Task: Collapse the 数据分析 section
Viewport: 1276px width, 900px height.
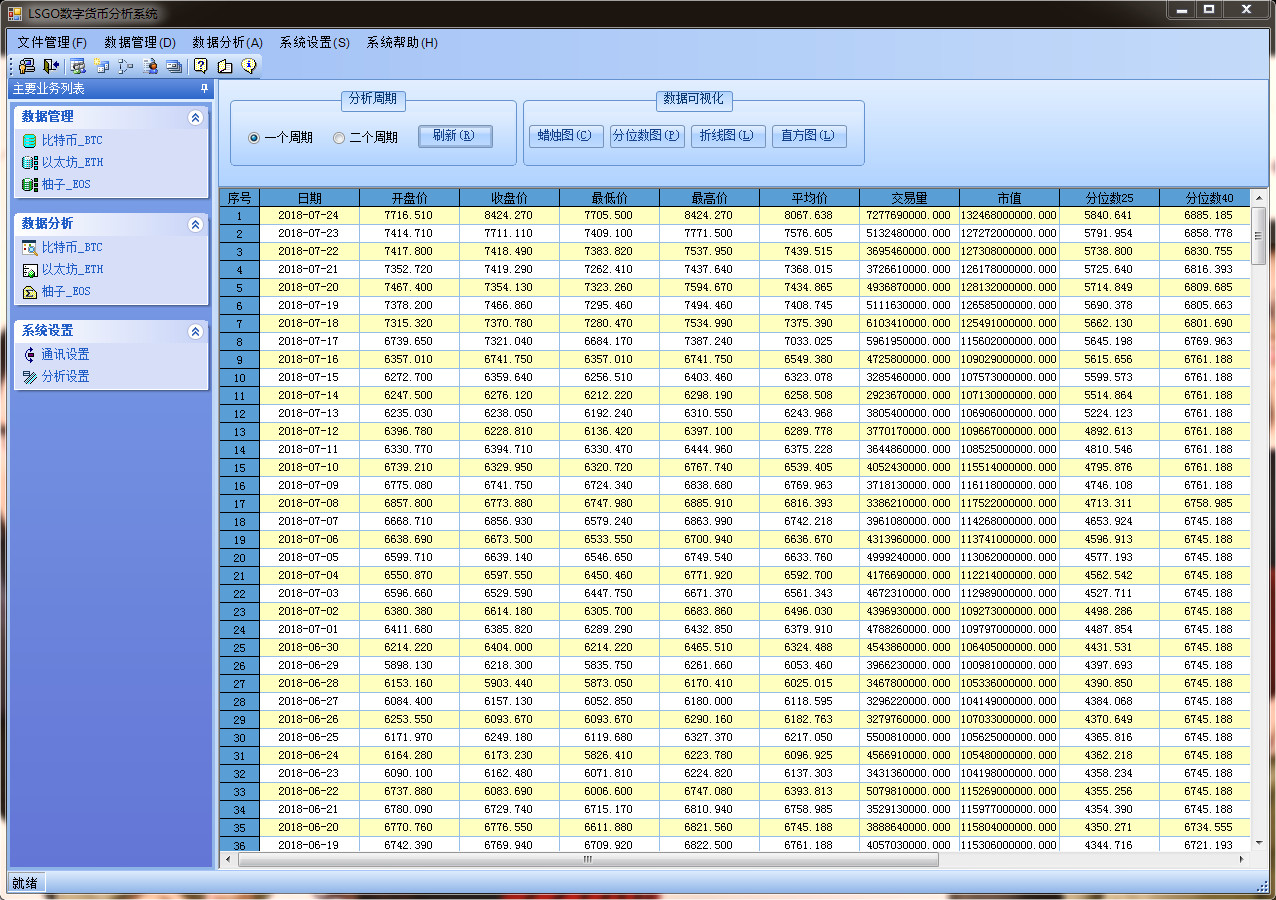Action: point(195,224)
